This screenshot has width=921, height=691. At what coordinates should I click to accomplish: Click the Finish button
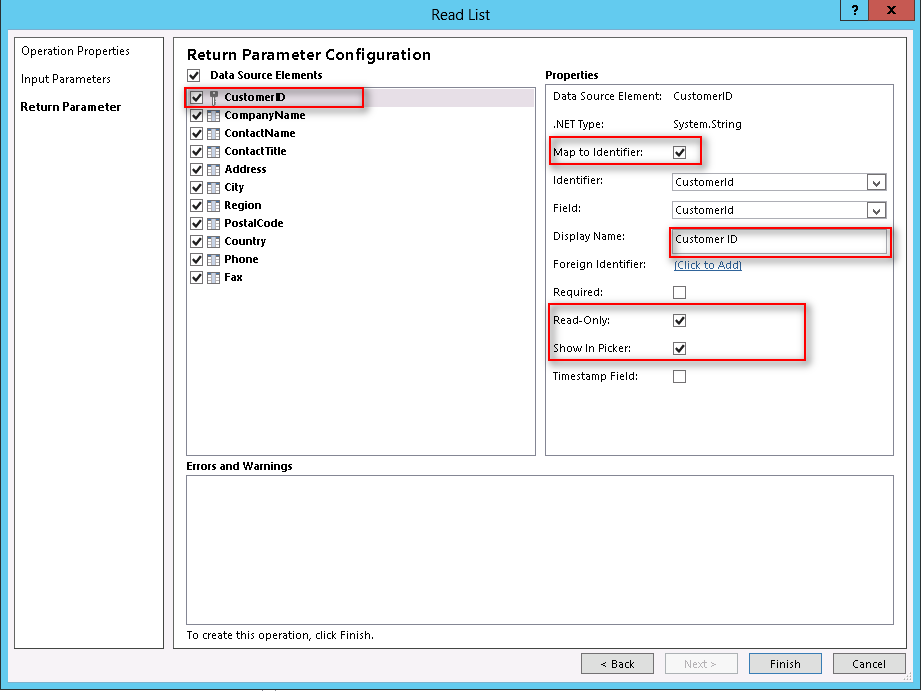785,664
